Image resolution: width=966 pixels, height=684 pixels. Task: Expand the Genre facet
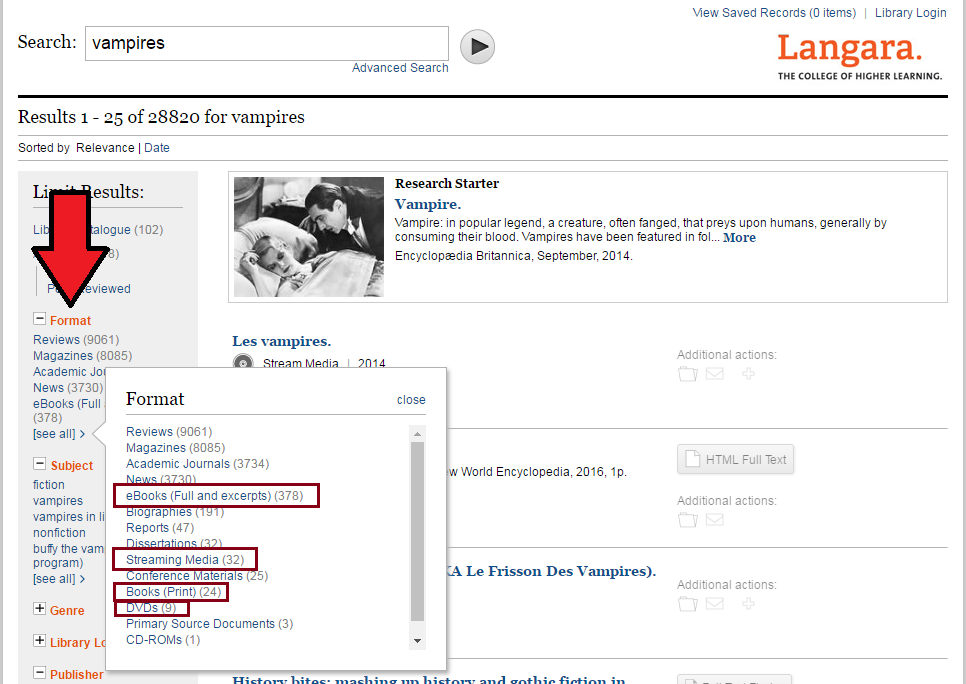tap(39, 609)
